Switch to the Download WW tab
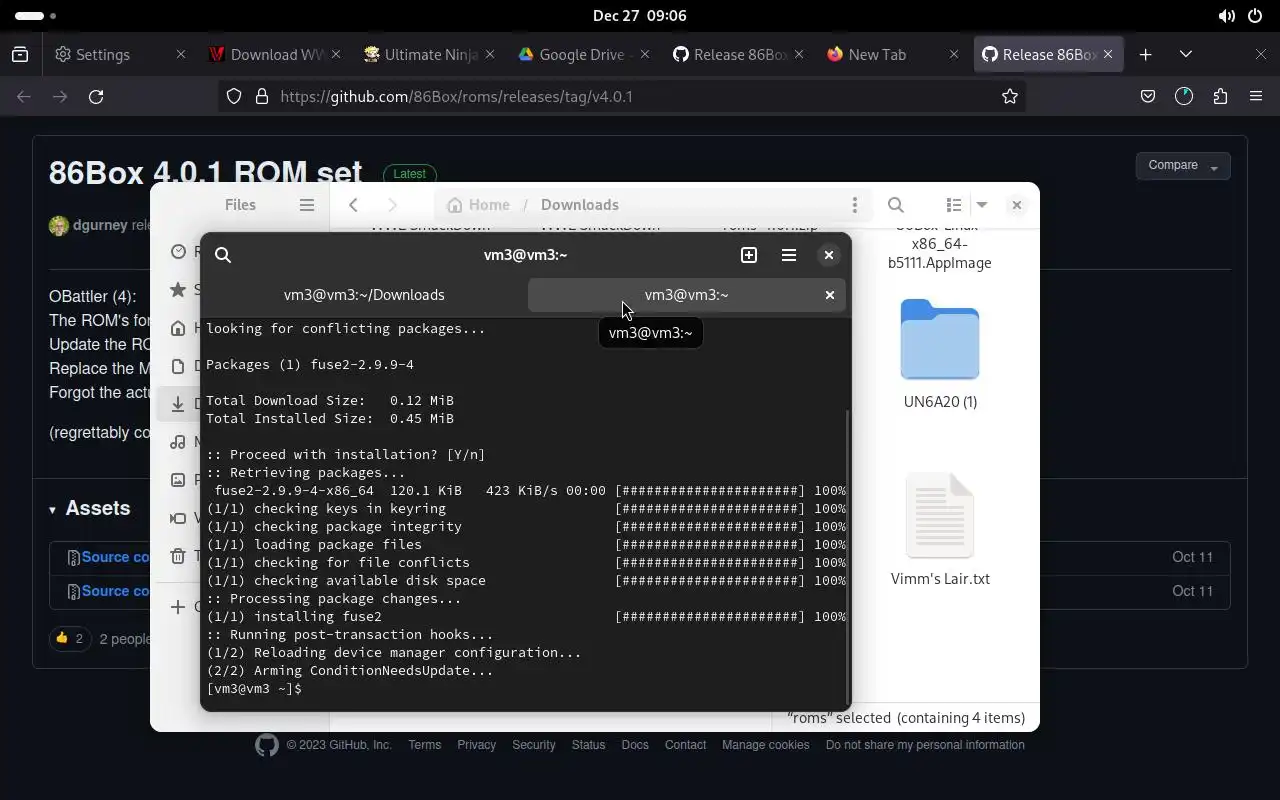 [274, 55]
